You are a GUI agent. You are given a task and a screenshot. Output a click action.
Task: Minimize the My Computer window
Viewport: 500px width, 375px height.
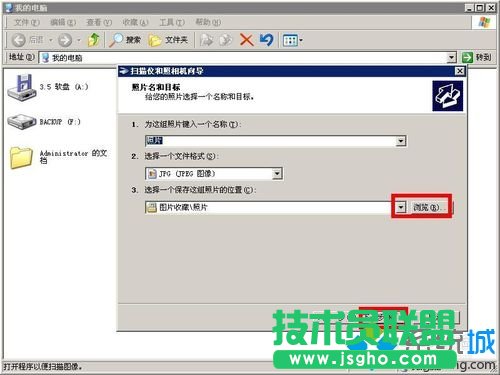click(469, 8)
